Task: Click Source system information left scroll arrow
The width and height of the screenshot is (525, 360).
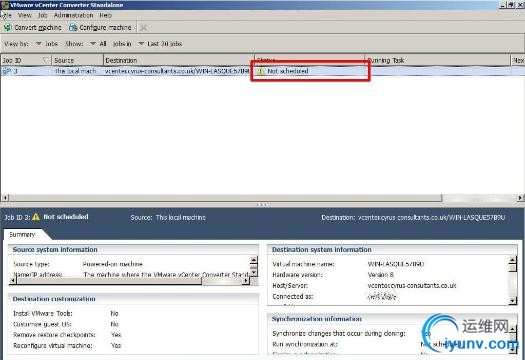Action: click(x=13, y=281)
